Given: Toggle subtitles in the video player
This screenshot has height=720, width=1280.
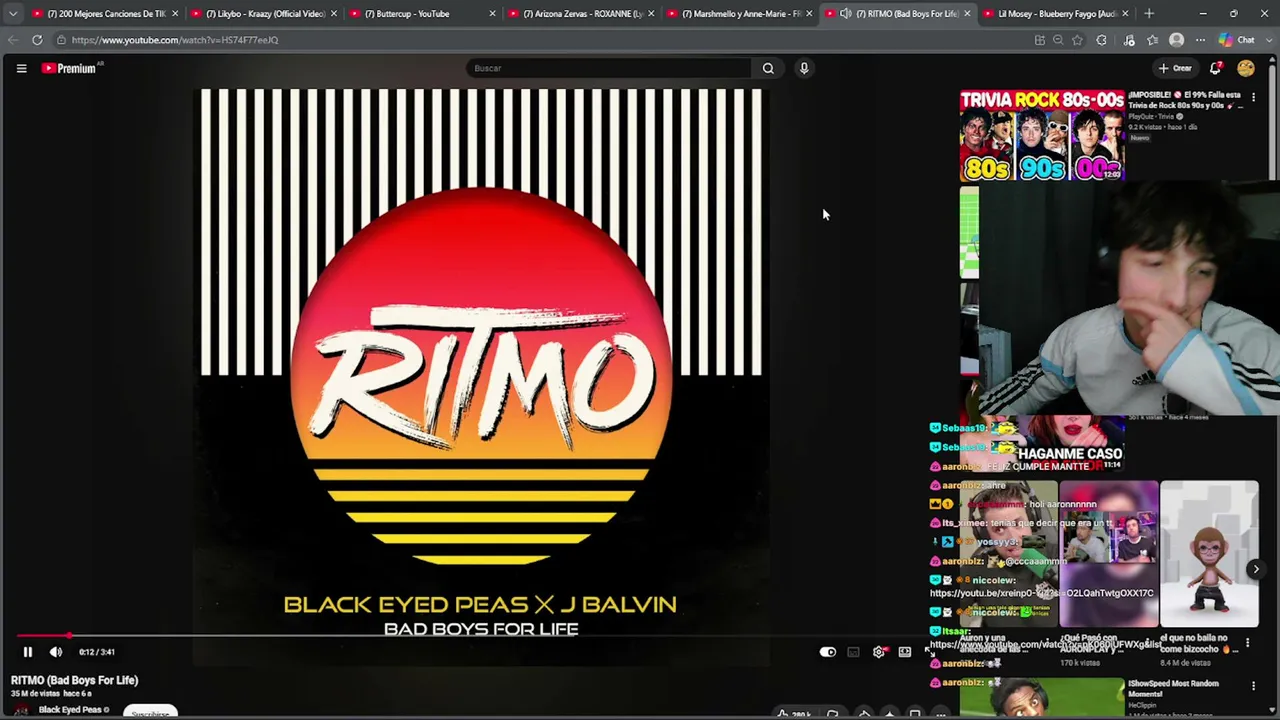Looking at the screenshot, I should [853, 652].
